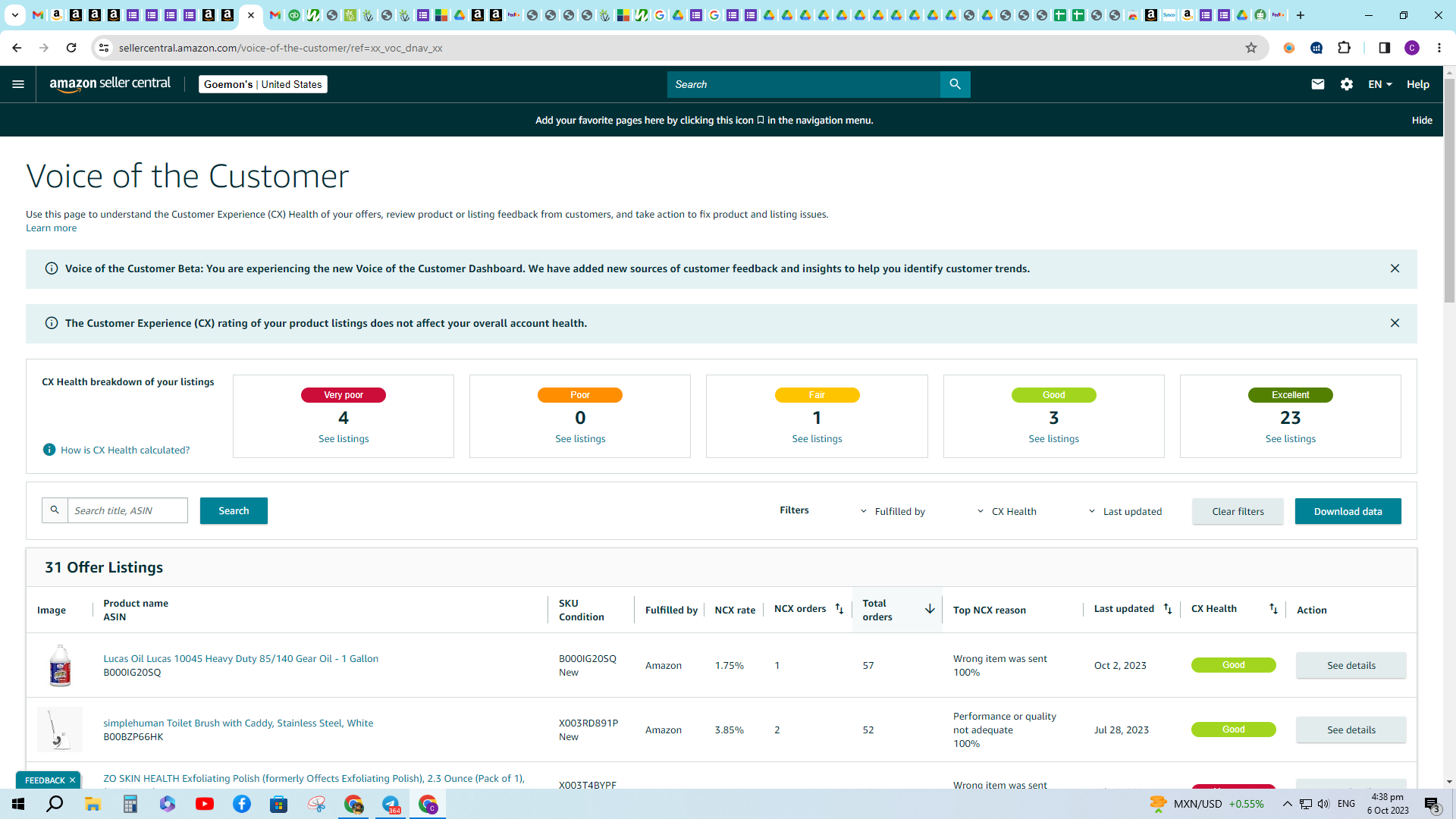See listings under Fair
1456x819 pixels.
[817, 438]
